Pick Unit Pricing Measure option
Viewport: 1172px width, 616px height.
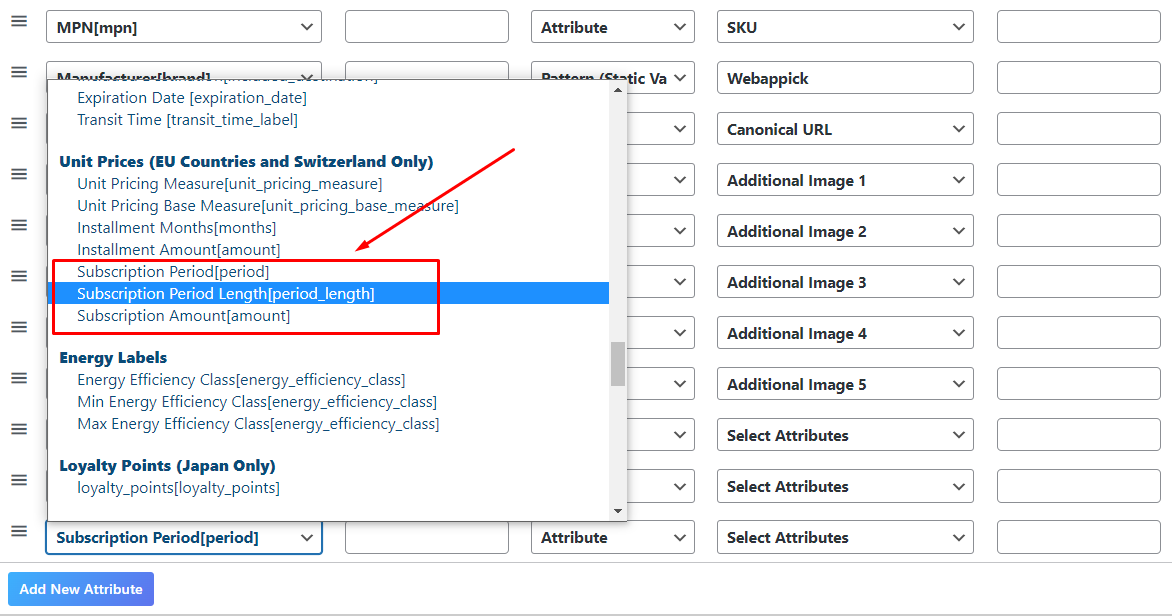pyautogui.click(x=230, y=184)
